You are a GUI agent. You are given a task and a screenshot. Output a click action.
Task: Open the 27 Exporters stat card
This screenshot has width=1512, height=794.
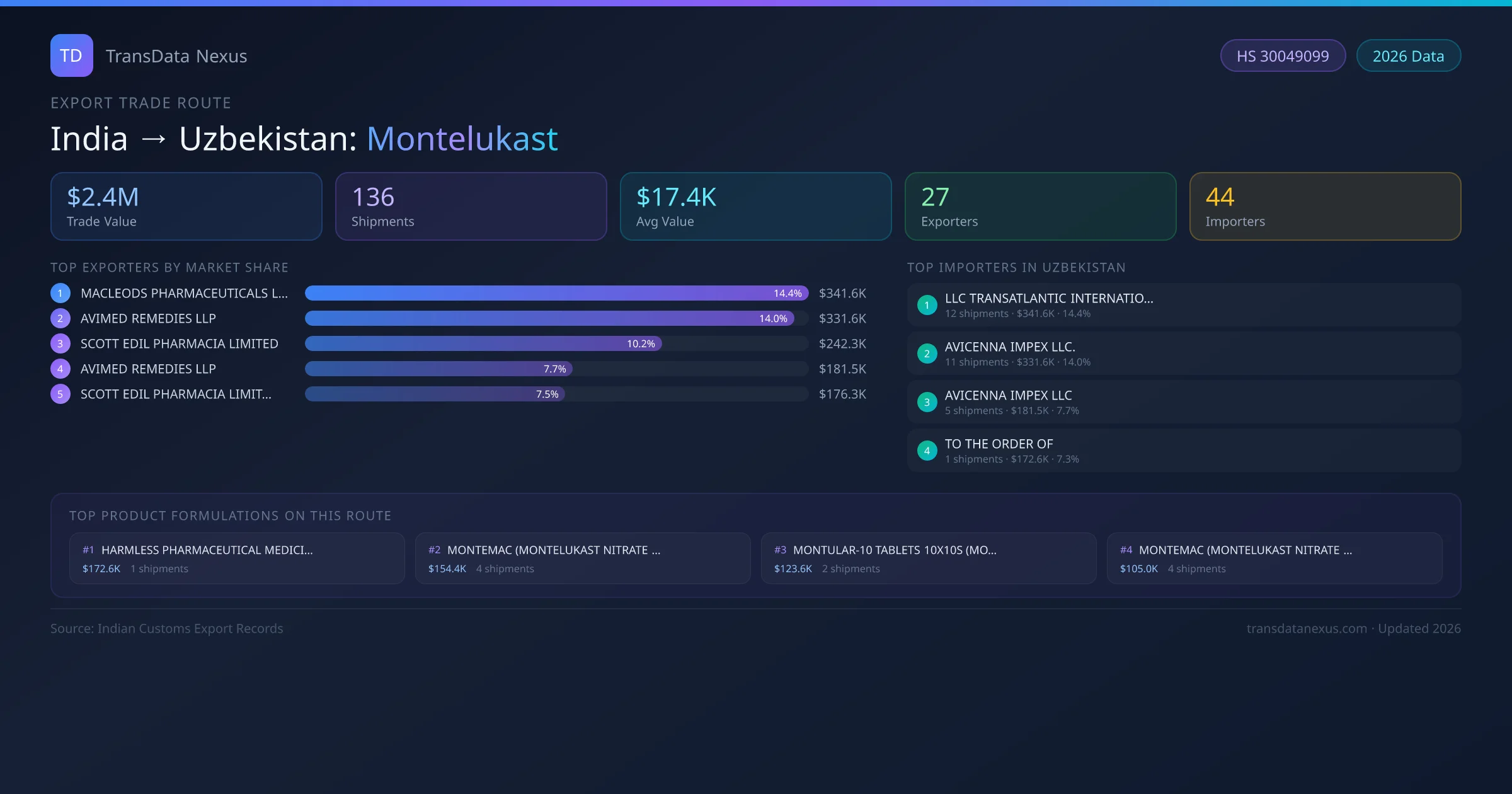point(1040,206)
